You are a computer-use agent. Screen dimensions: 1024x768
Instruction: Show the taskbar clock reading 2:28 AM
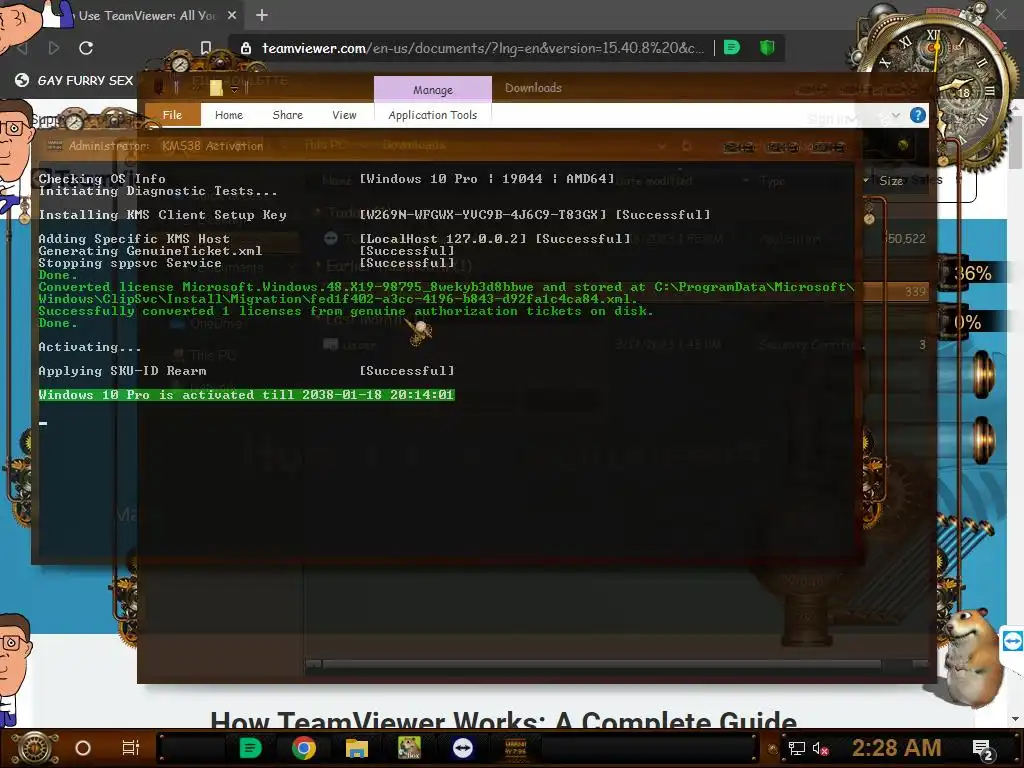pyautogui.click(x=897, y=748)
